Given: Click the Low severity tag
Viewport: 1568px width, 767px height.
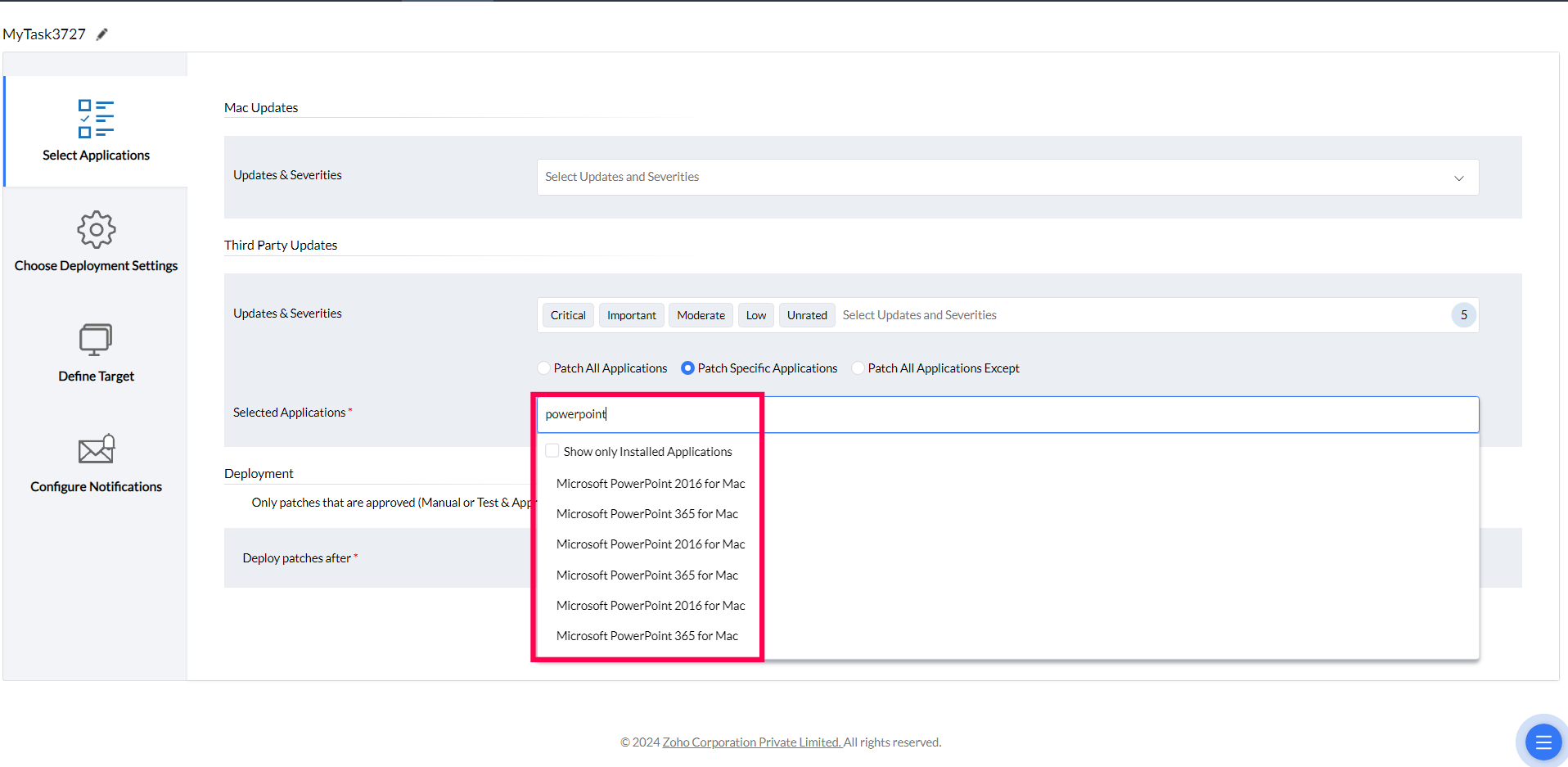Looking at the screenshot, I should [x=756, y=315].
